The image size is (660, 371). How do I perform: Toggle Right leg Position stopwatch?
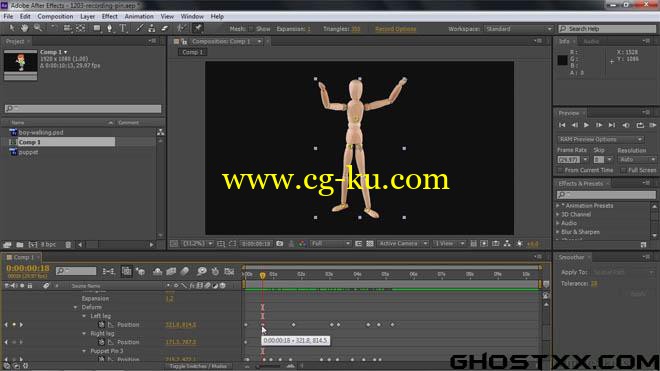click(101, 342)
